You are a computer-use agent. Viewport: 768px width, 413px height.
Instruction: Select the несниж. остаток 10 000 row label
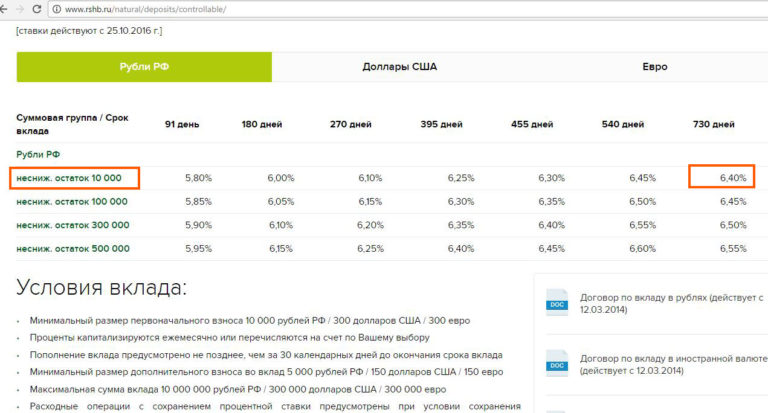click(x=69, y=178)
